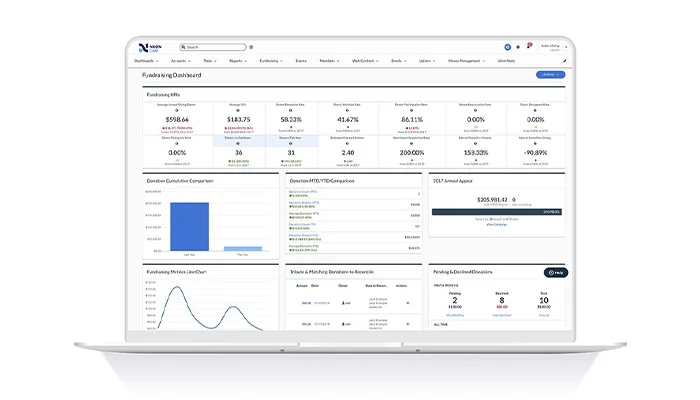Click the amount link in first reconcile row

(x=306, y=303)
